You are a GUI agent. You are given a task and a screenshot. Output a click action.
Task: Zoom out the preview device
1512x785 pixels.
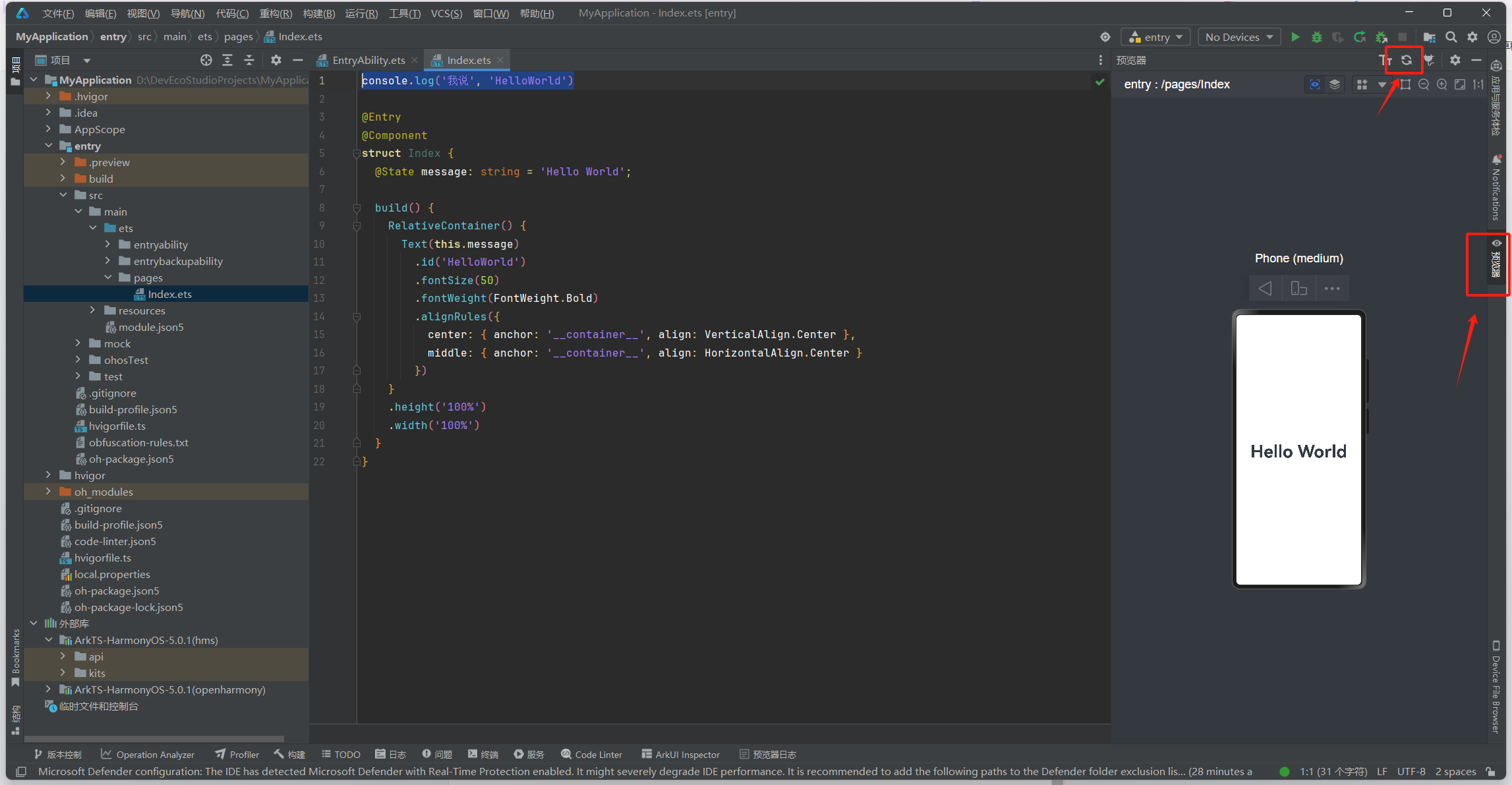point(1424,84)
